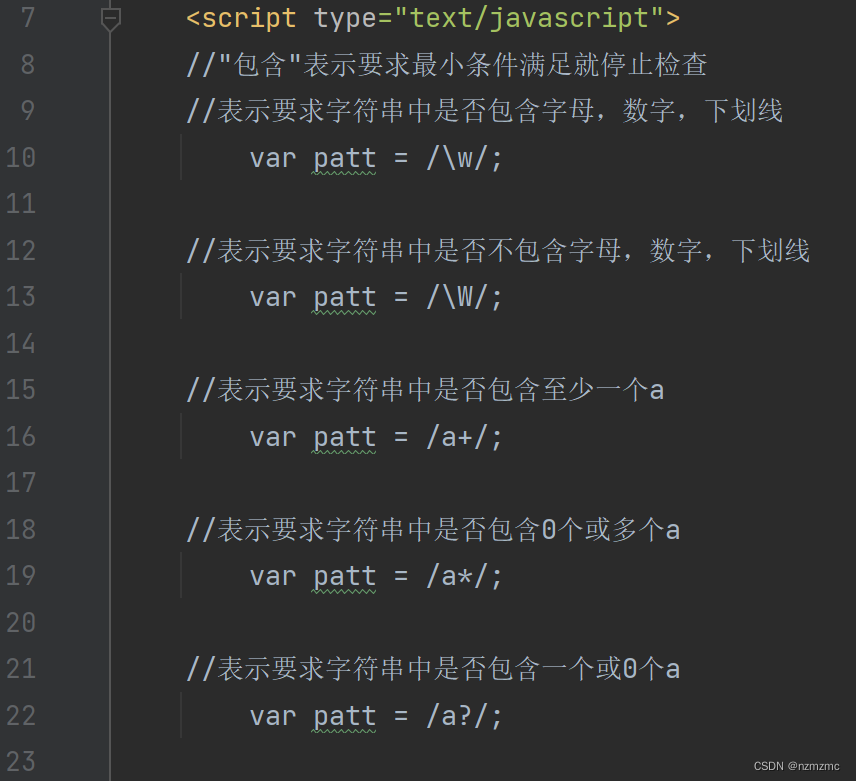This screenshot has width=856, height=781.
Task: Click the "text/javascript" attribute value
Action: point(528,19)
